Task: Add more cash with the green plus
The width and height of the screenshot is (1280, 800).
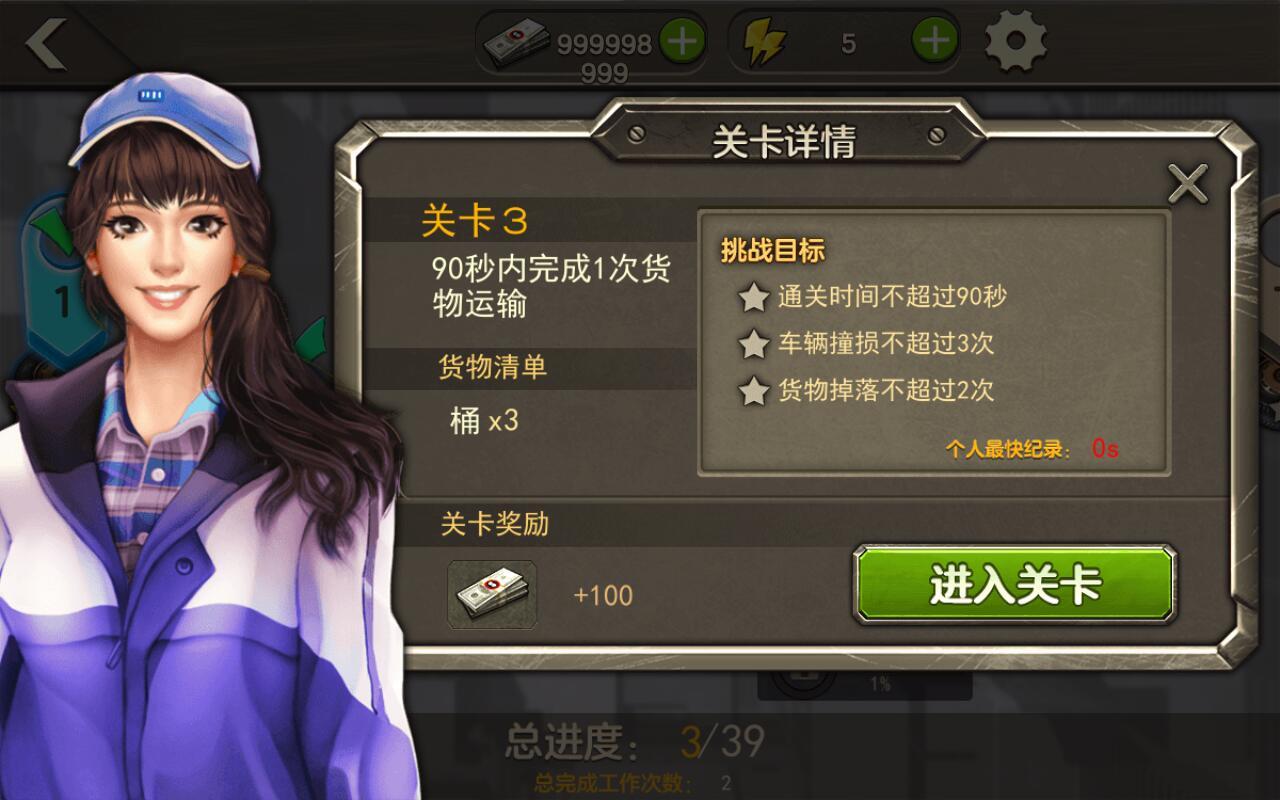Action: 683,41
